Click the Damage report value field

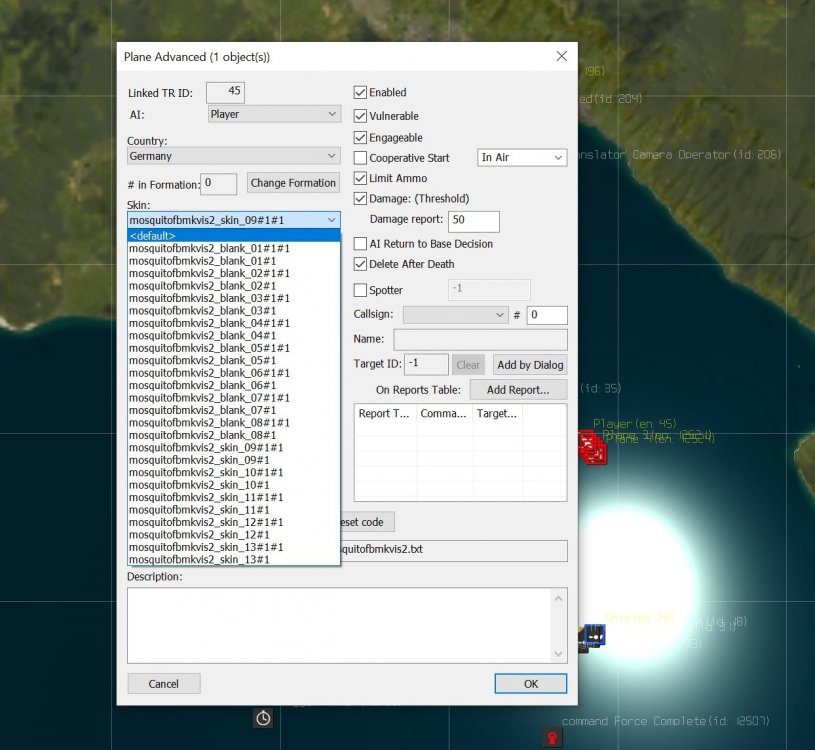click(473, 221)
